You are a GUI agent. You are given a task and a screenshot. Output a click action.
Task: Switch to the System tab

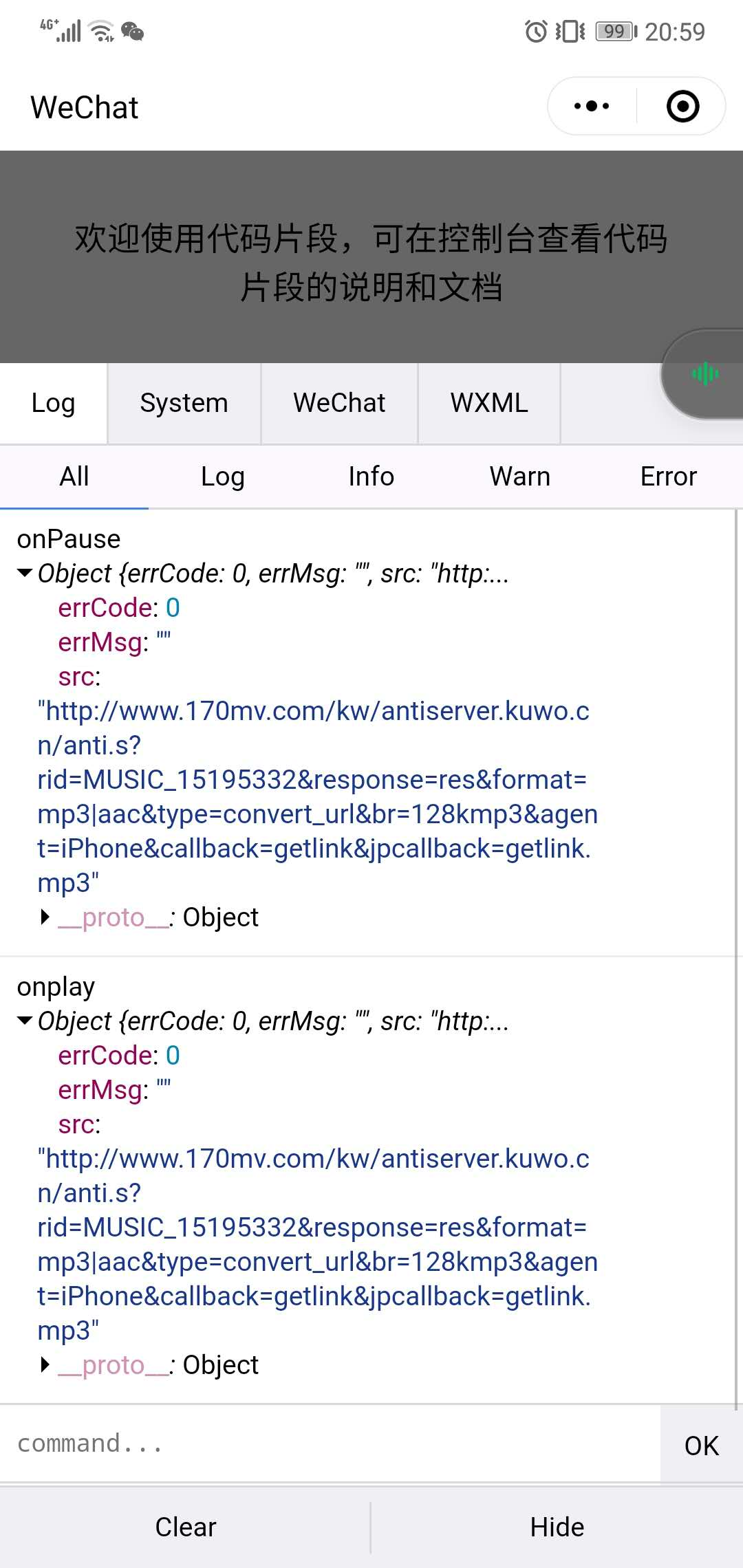(x=184, y=403)
